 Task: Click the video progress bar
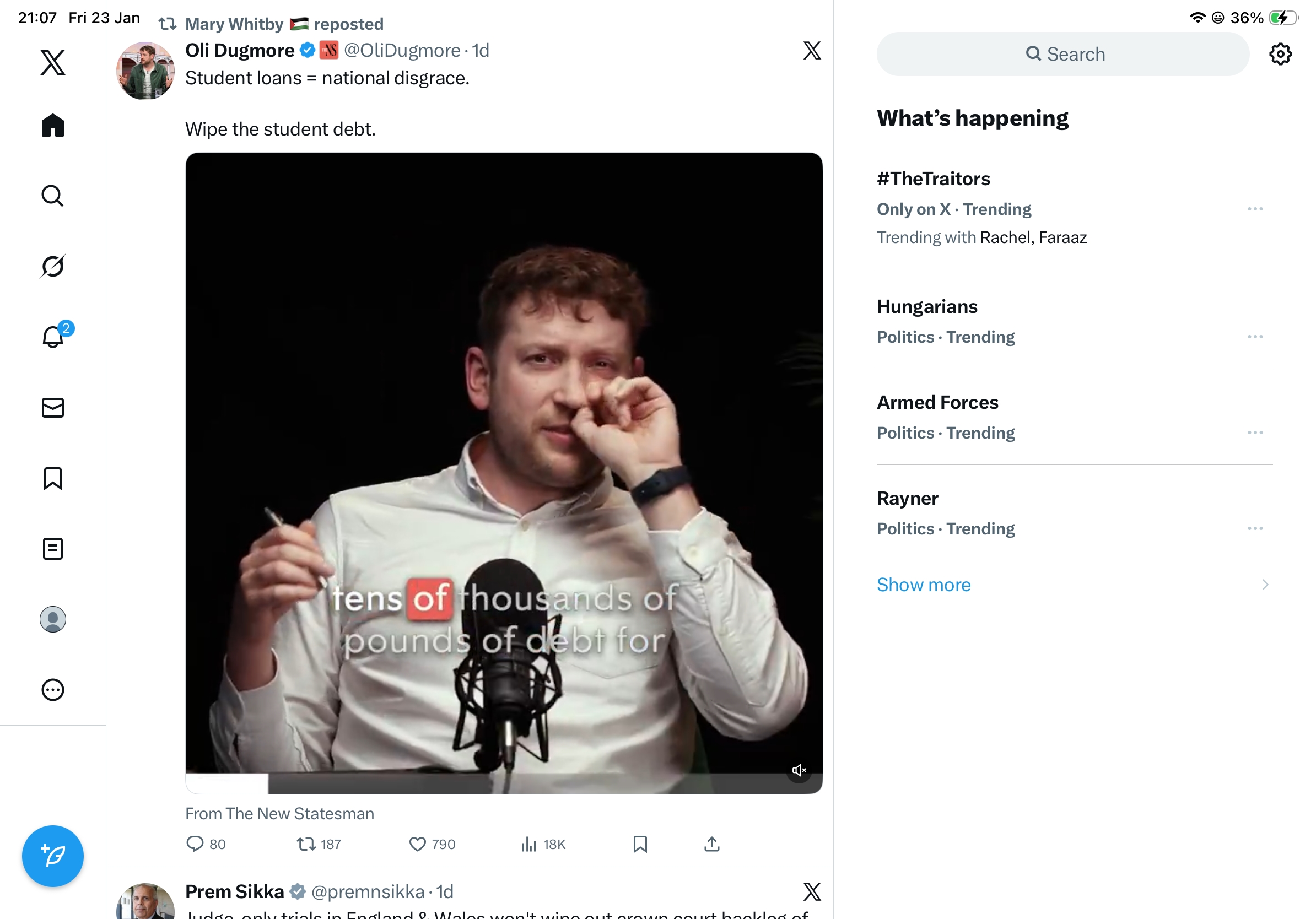503,782
